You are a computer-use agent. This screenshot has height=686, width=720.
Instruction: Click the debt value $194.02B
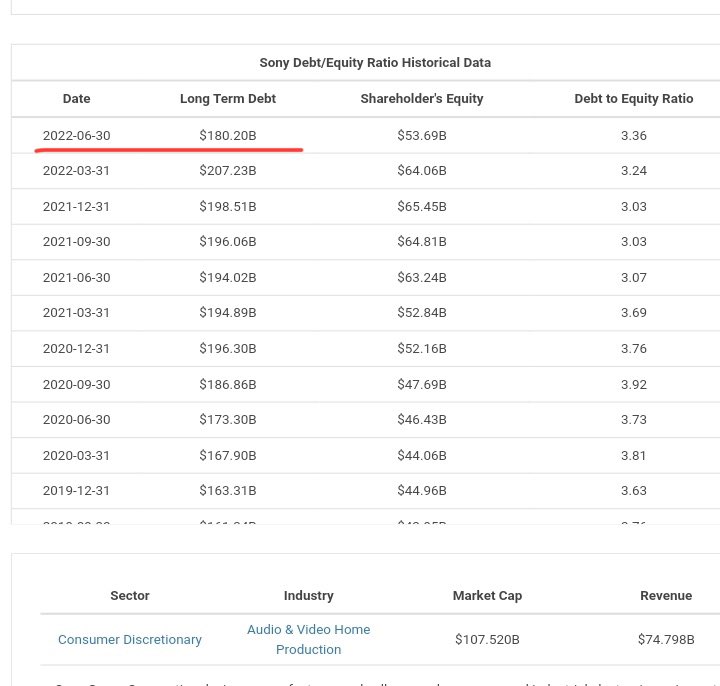228,278
